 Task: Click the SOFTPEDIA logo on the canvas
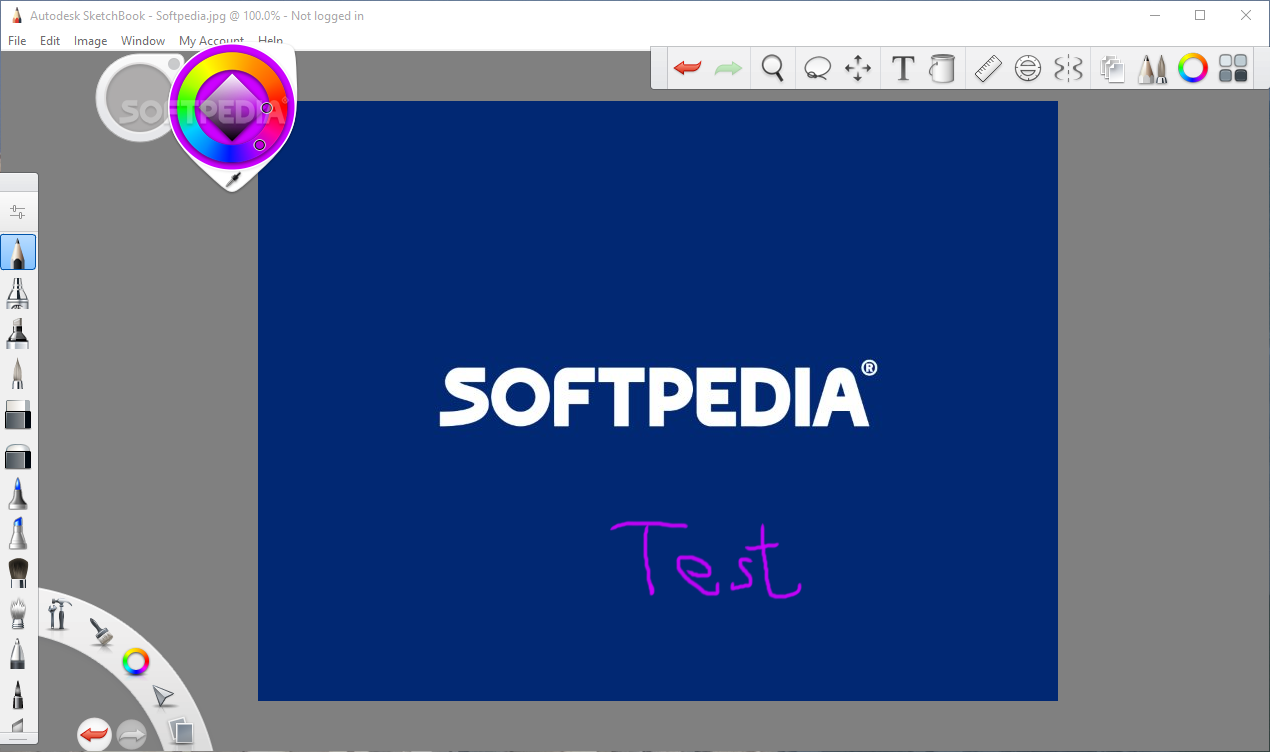(658, 394)
